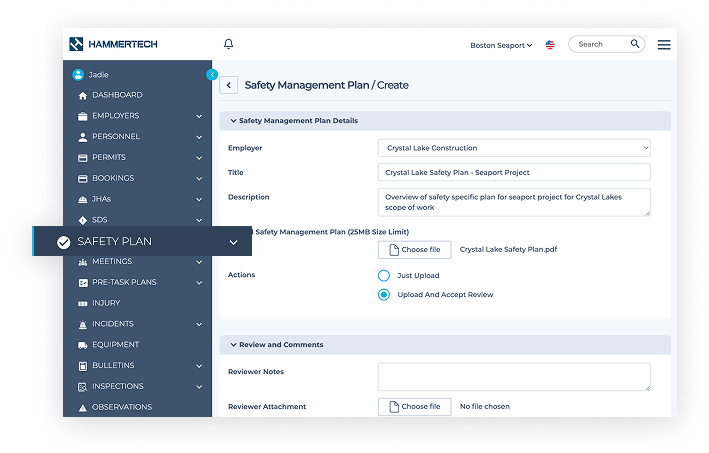This screenshot has height=453, width=709.
Task: Click the Bulletins clipboard icon
Action: click(82, 366)
